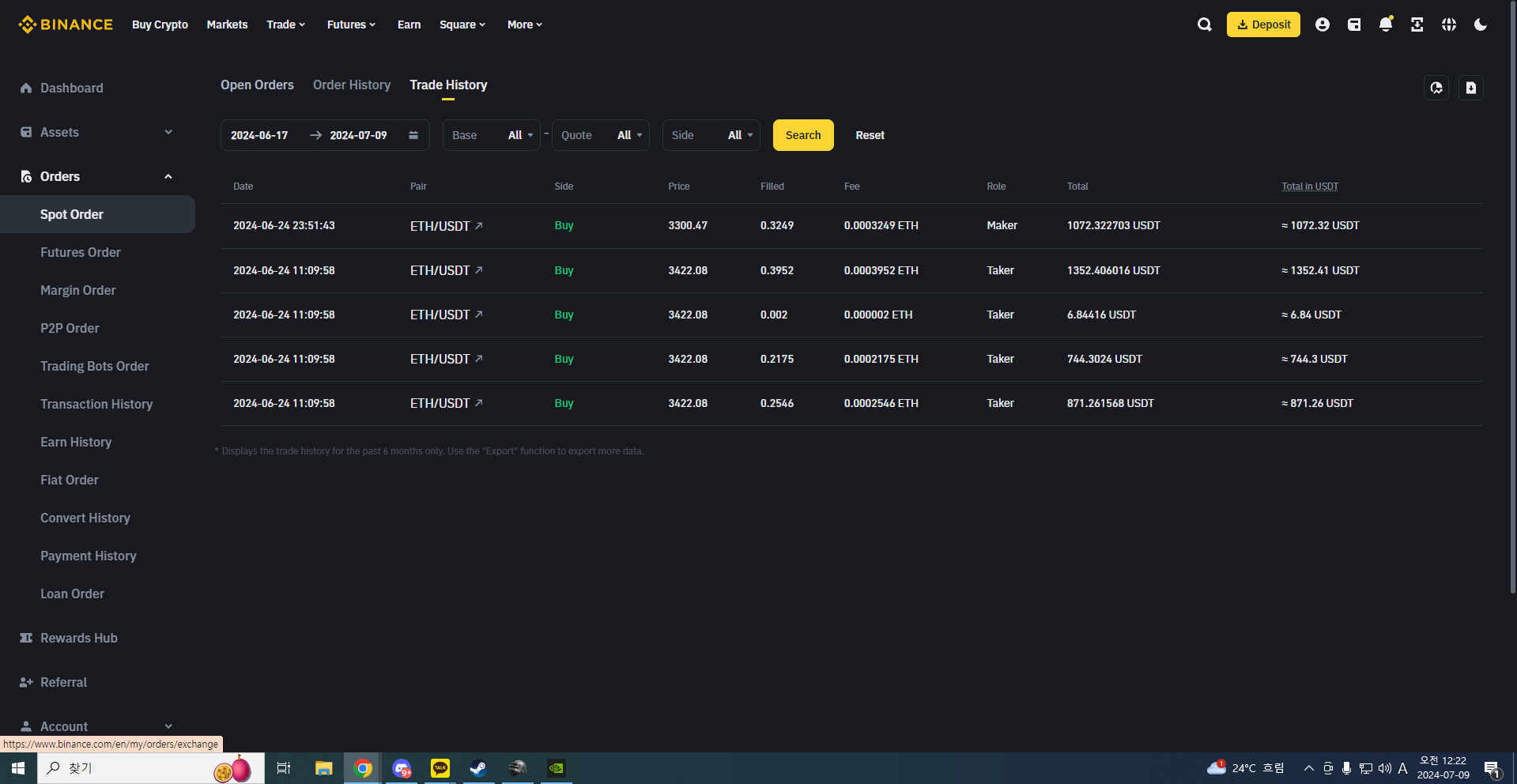Screen dimensions: 1517x784
Task: Open File Explorer from taskbar
Action: point(323,768)
